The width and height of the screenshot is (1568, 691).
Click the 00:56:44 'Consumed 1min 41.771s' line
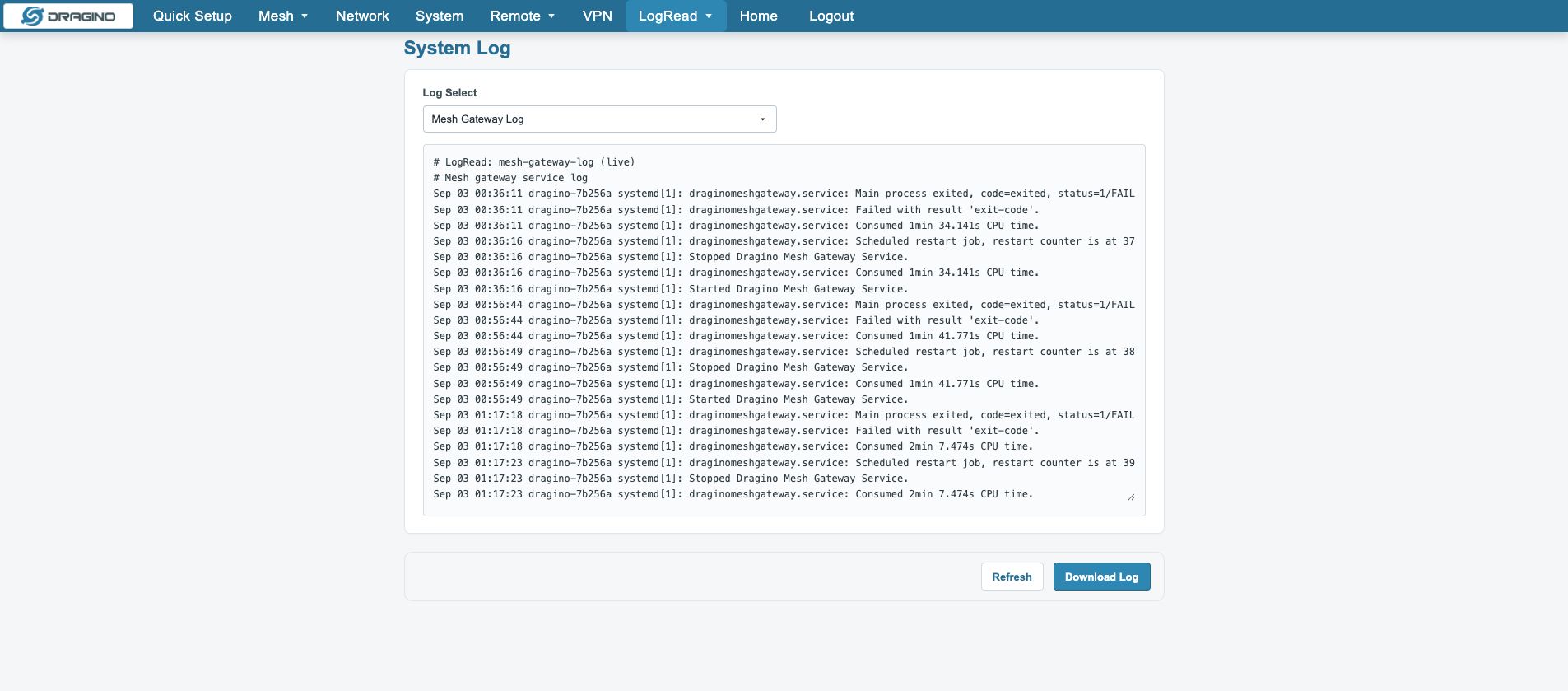[737, 336]
